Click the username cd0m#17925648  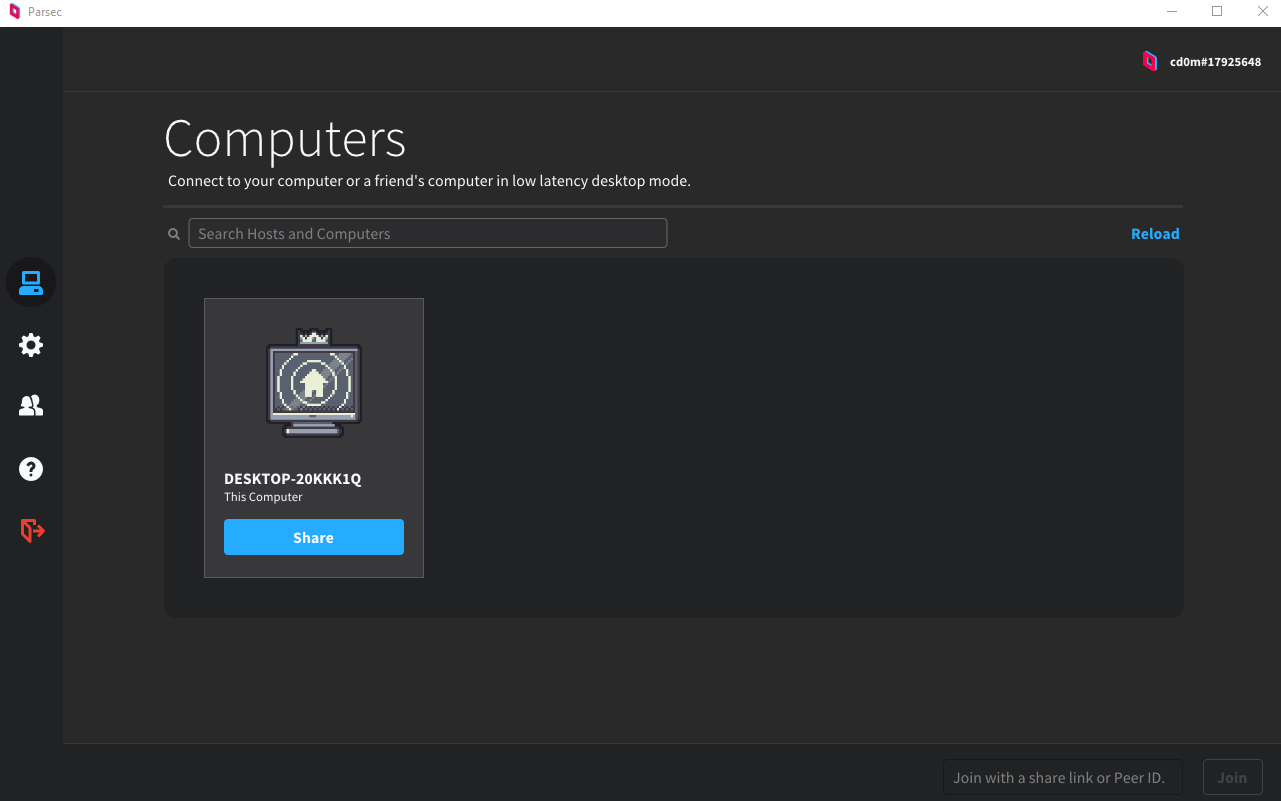pyautogui.click(x=1215, y=62)
